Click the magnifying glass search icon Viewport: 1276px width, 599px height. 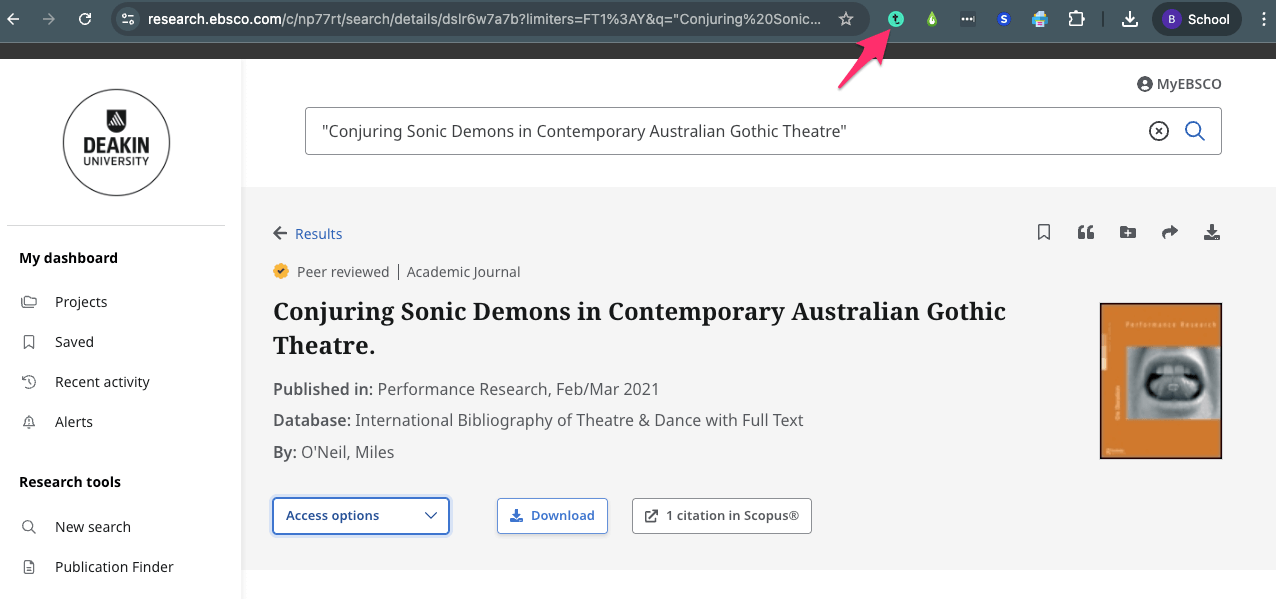click(x=1195, y=131)
